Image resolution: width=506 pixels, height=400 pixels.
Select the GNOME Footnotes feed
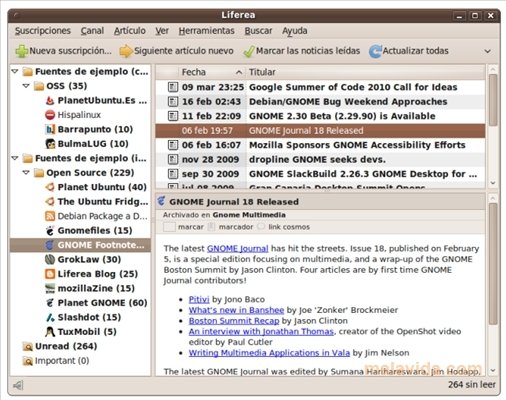[80, 245]
